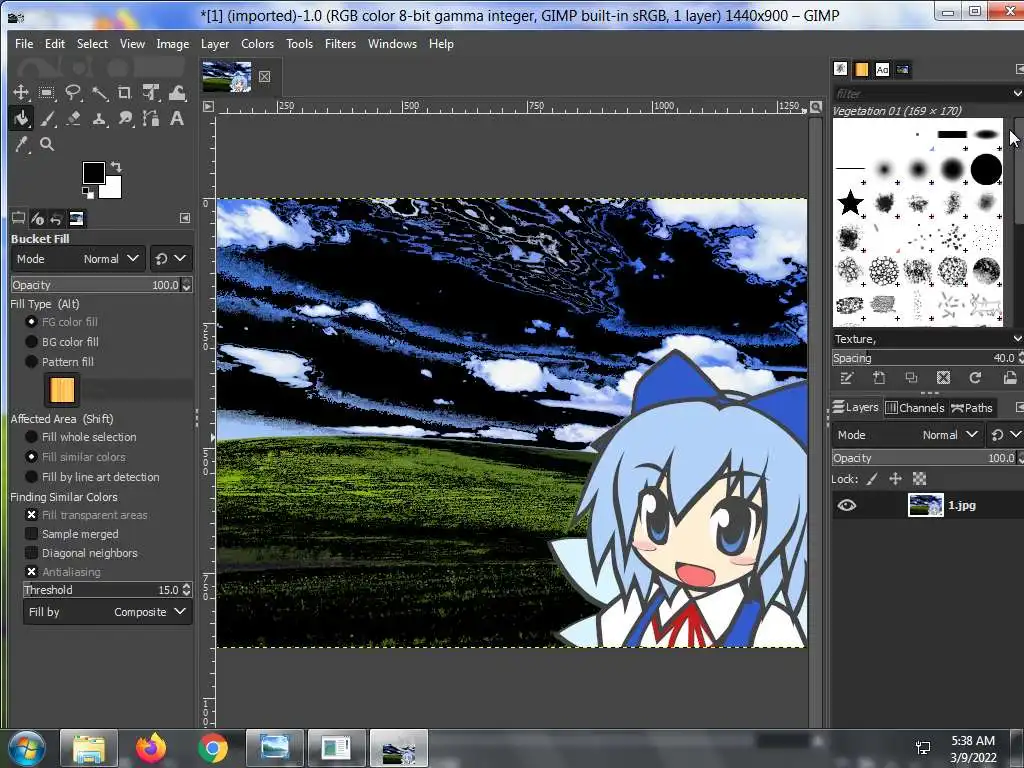
Task: Select the Smudge tool
Action: coord(125,118)
